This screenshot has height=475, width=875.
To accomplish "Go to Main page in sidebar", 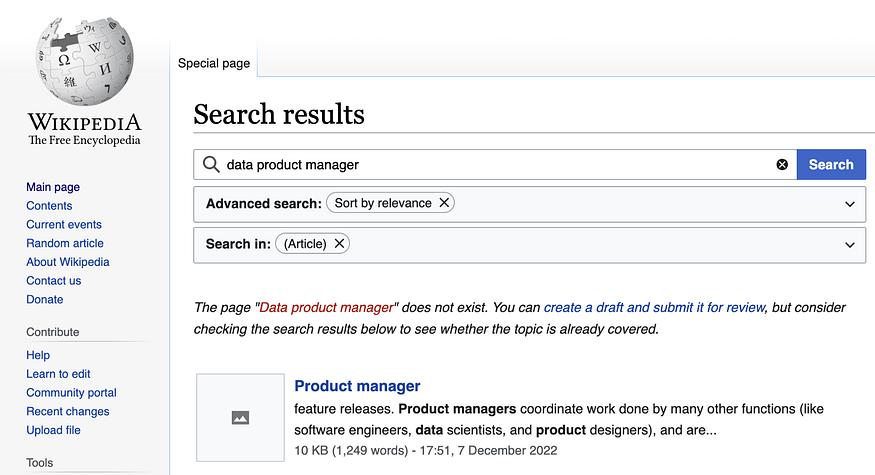I will 53,187.
